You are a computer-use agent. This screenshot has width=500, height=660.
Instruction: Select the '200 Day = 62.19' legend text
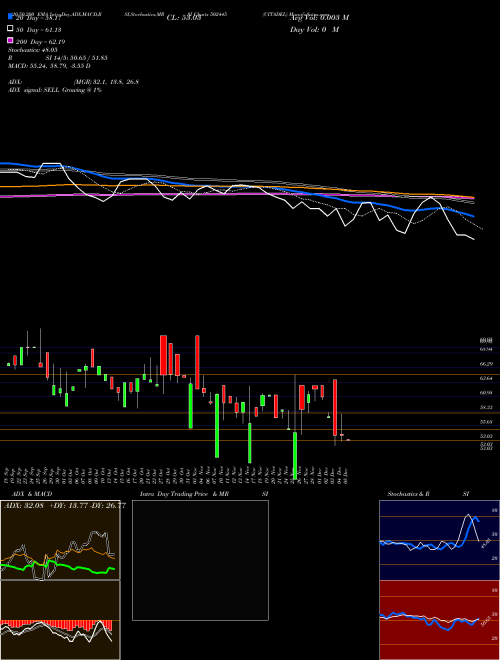pyautogui.click(x=40, y=41)
